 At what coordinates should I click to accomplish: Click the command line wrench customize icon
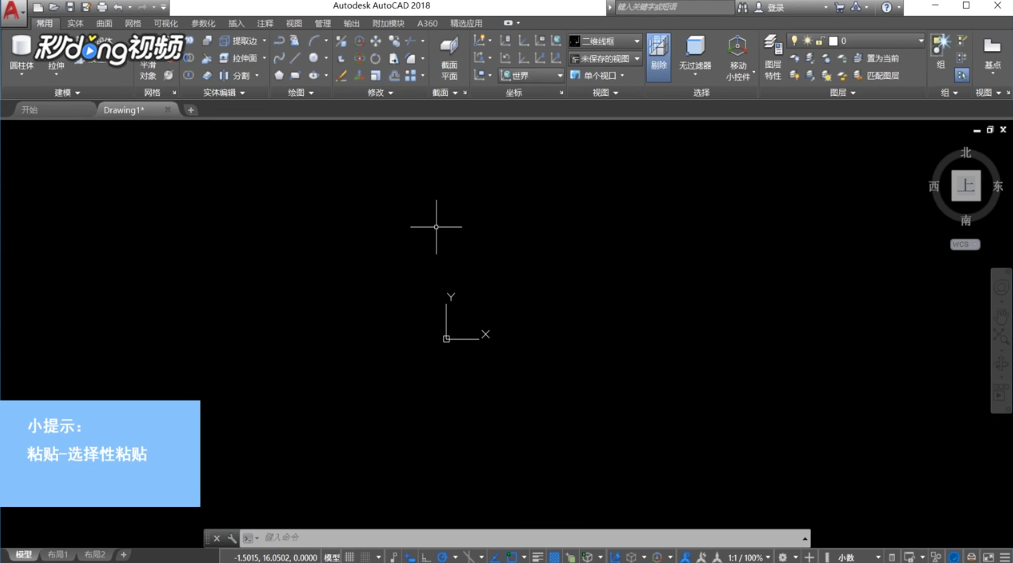pos(232,538)
